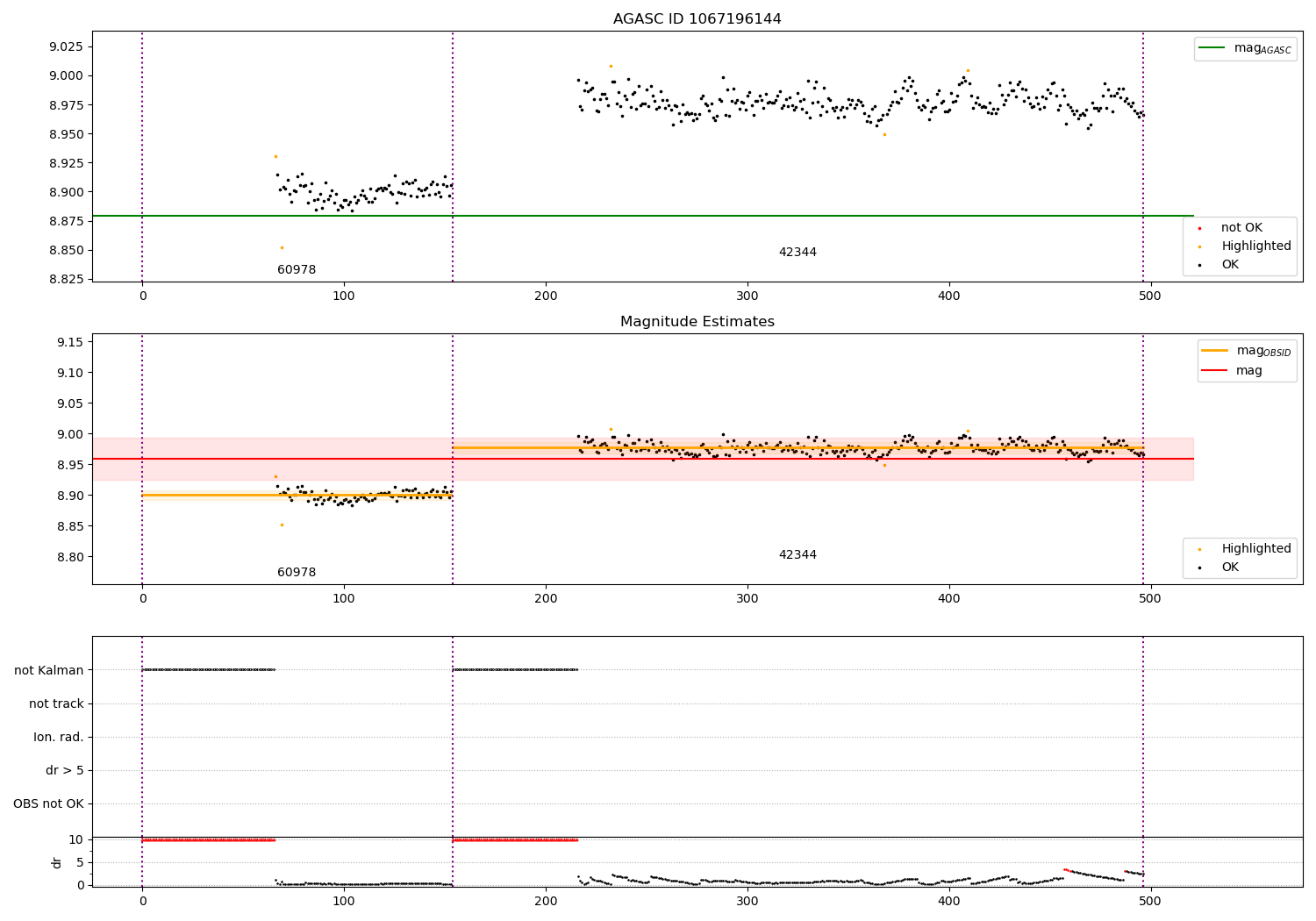Click the 'not track' axis label
This screenshot has width=1316, height=921.
tap(56, 703)
